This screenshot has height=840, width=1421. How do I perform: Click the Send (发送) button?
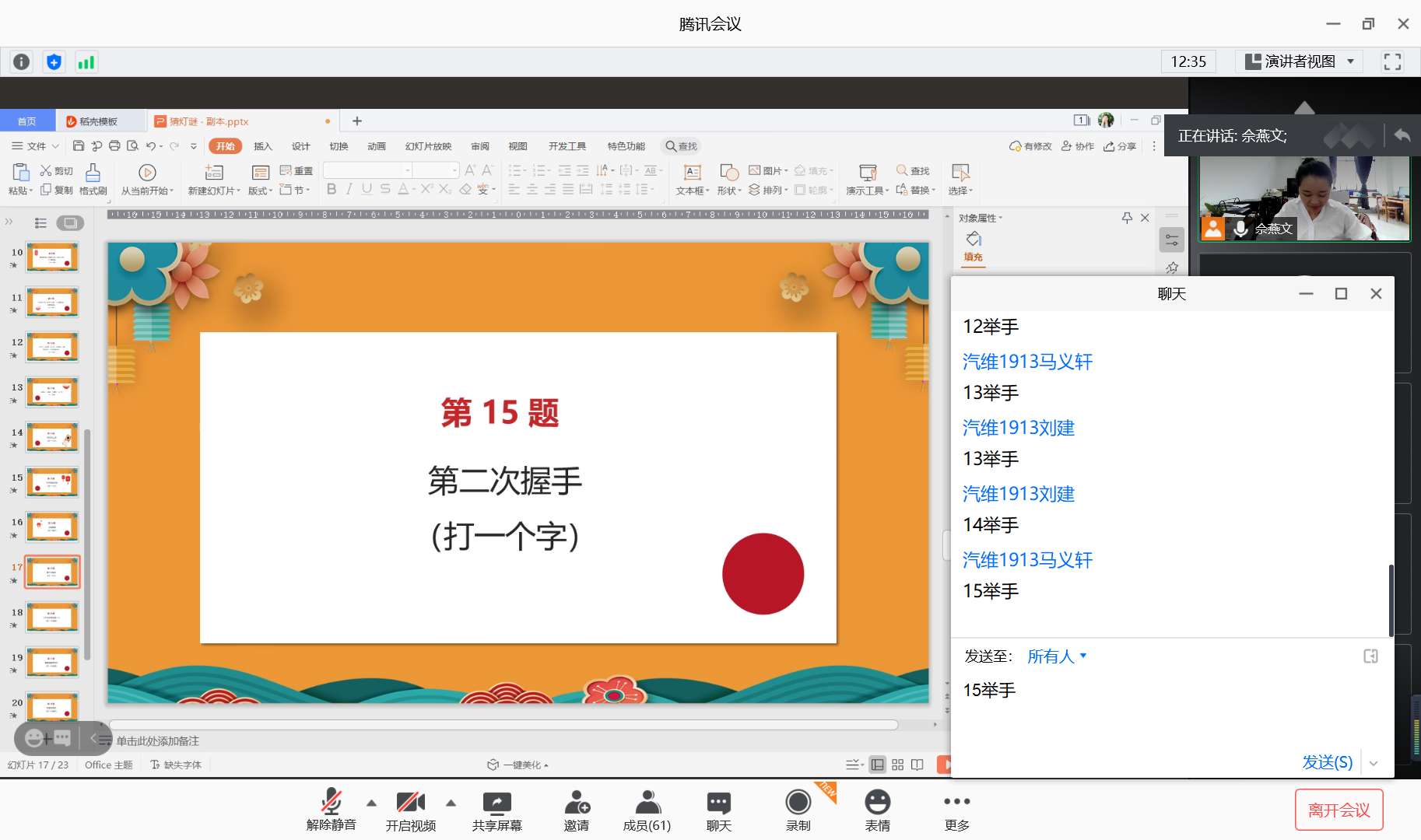[x=1327, y=762]
